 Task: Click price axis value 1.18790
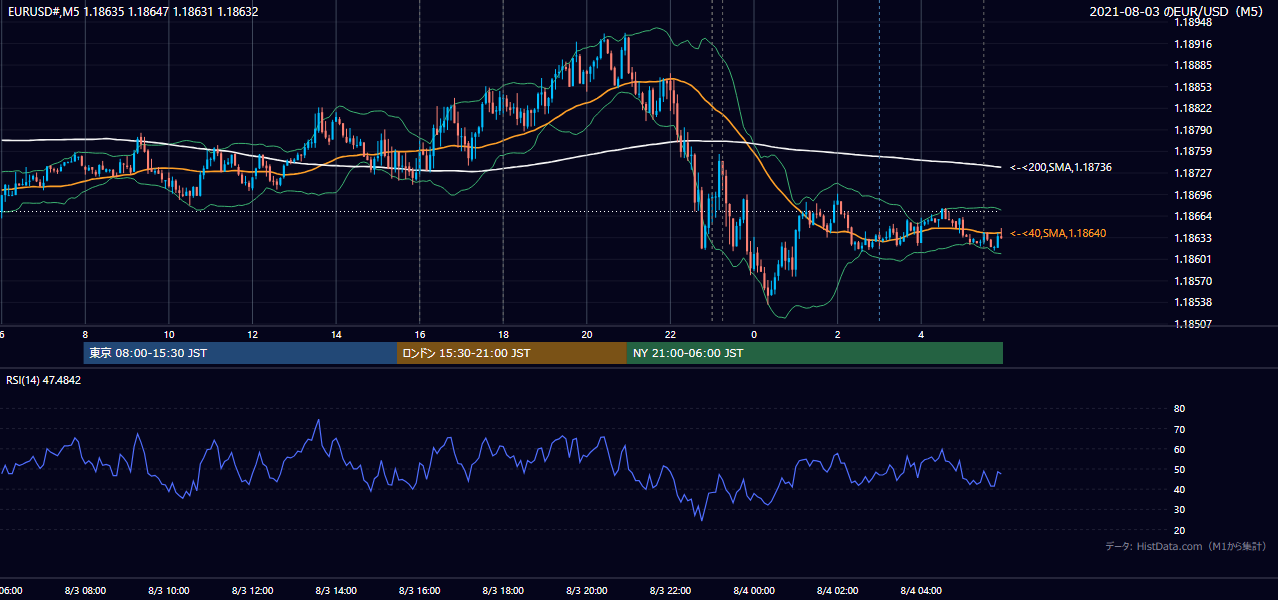tap(1193, 130)
